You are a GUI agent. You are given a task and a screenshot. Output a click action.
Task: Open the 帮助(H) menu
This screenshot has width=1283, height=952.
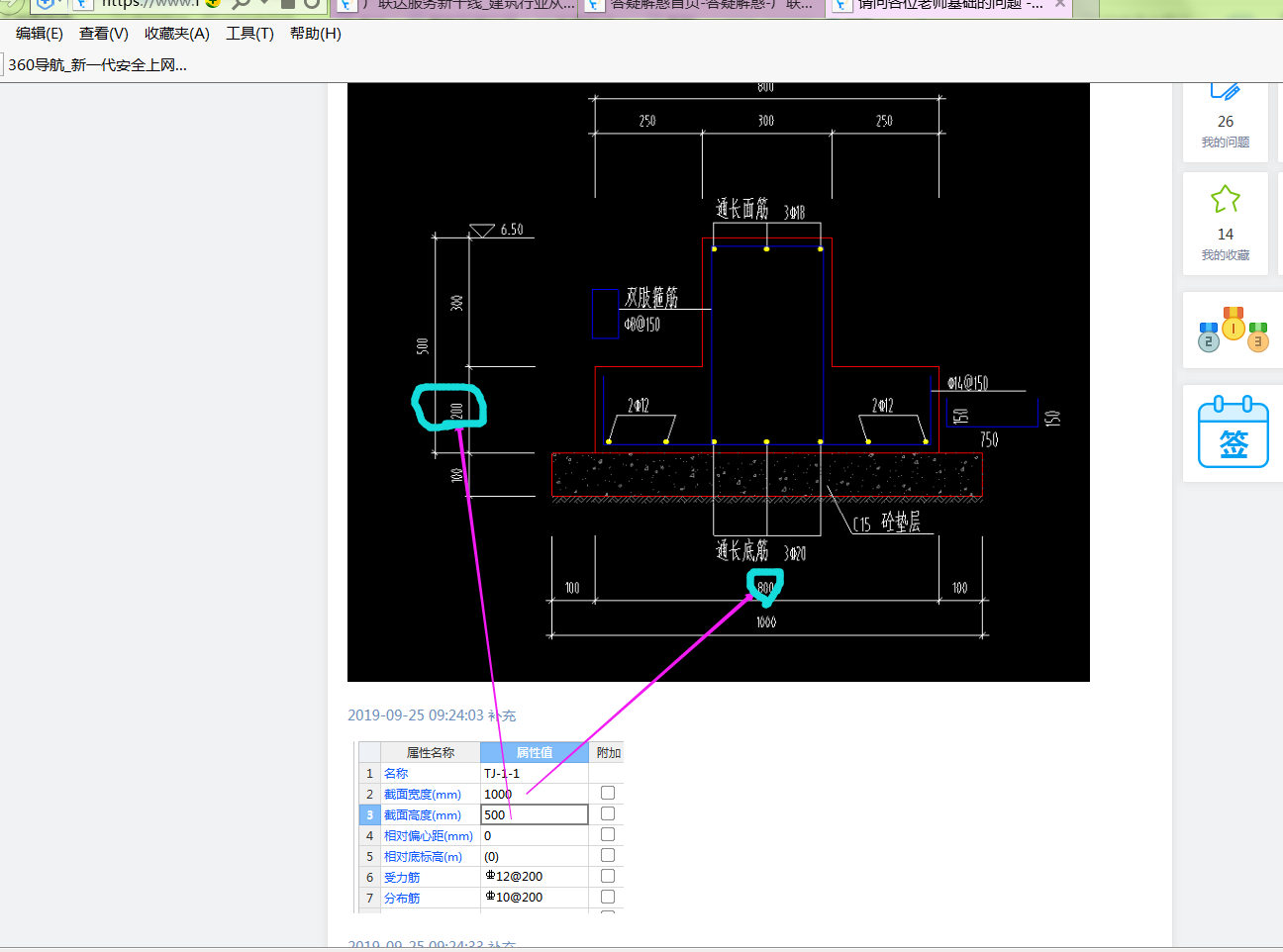[316, 34]
